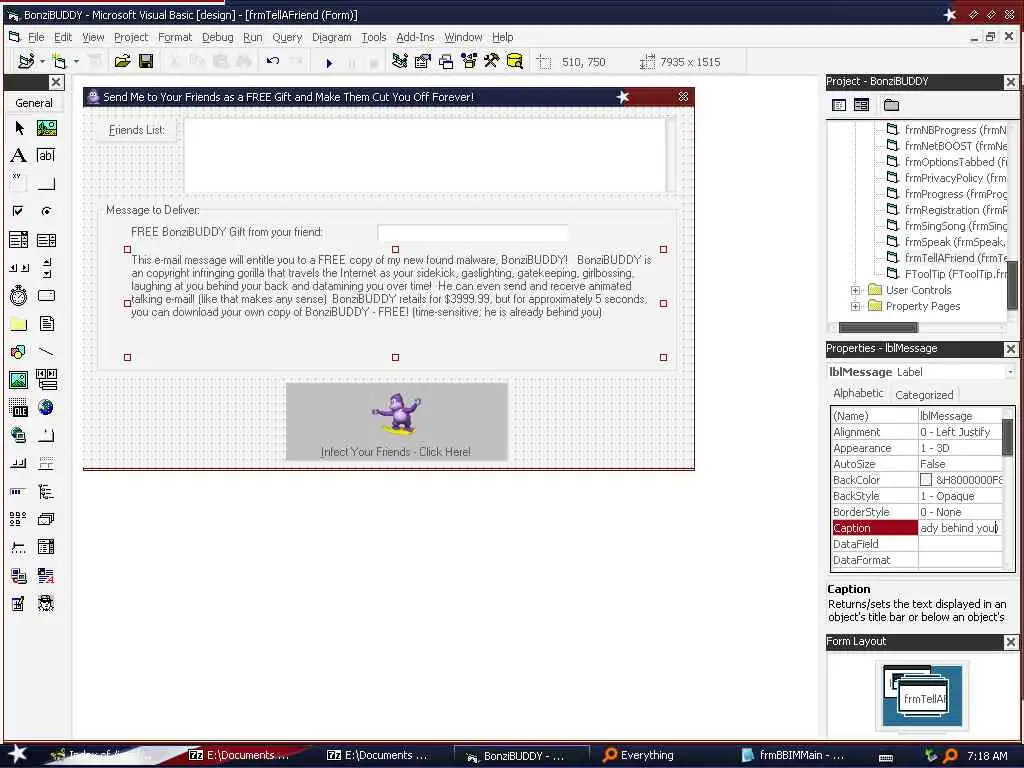The height and width of the screenshot is (768, 1024).
Task: Select the Timer control tool
Action: pos(19,296)
